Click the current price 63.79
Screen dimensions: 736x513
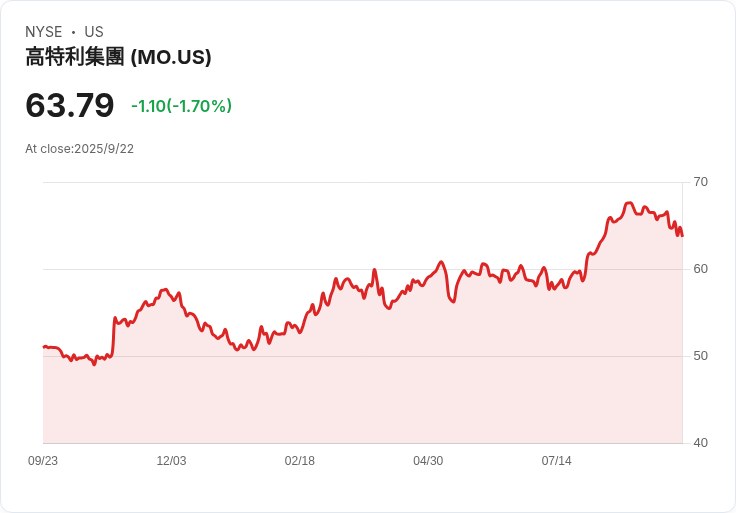pos(70,105)
